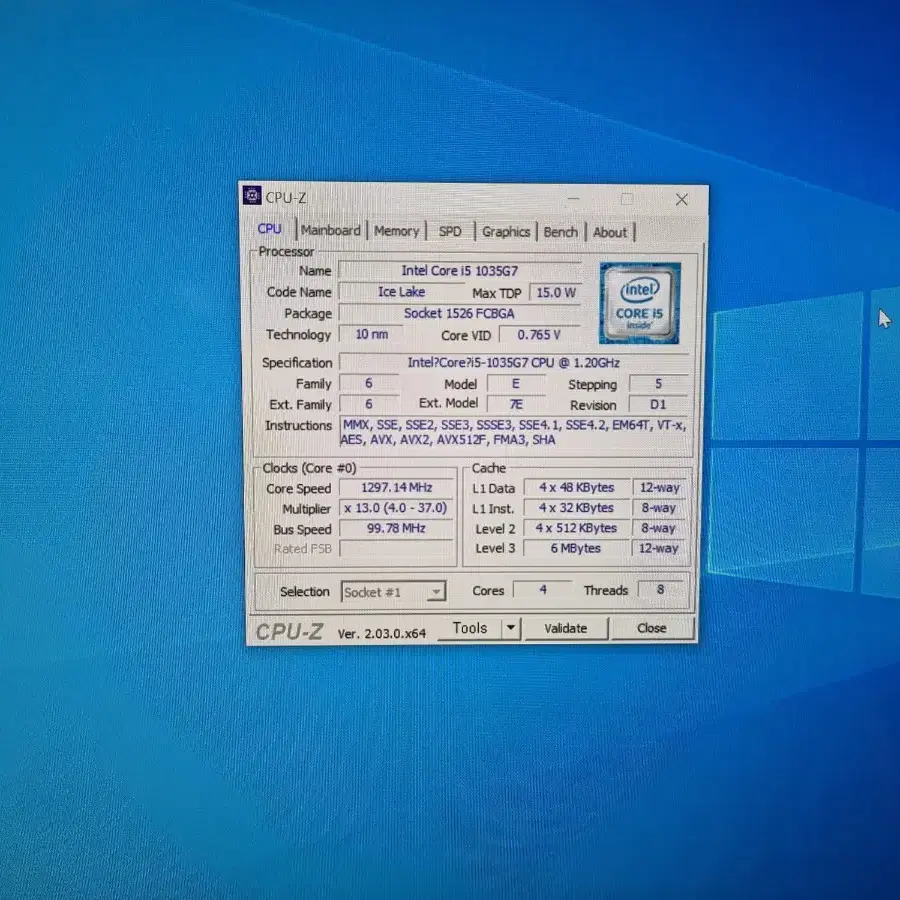900x900 pixels.
Task: Click the Bus Speed value 99.78 MHz
Action: click(x=396, y=528)
